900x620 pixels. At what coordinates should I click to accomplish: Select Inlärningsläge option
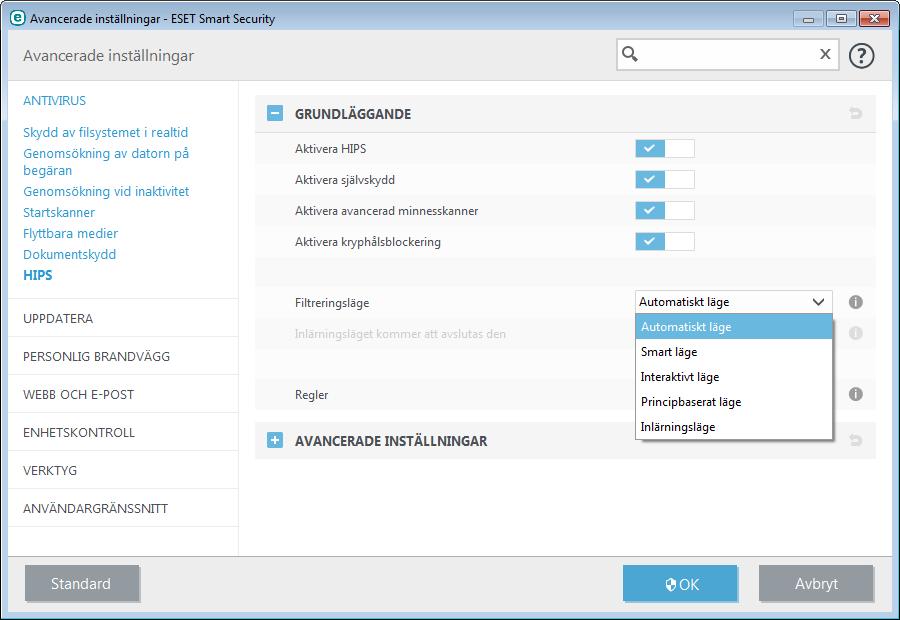734,427
